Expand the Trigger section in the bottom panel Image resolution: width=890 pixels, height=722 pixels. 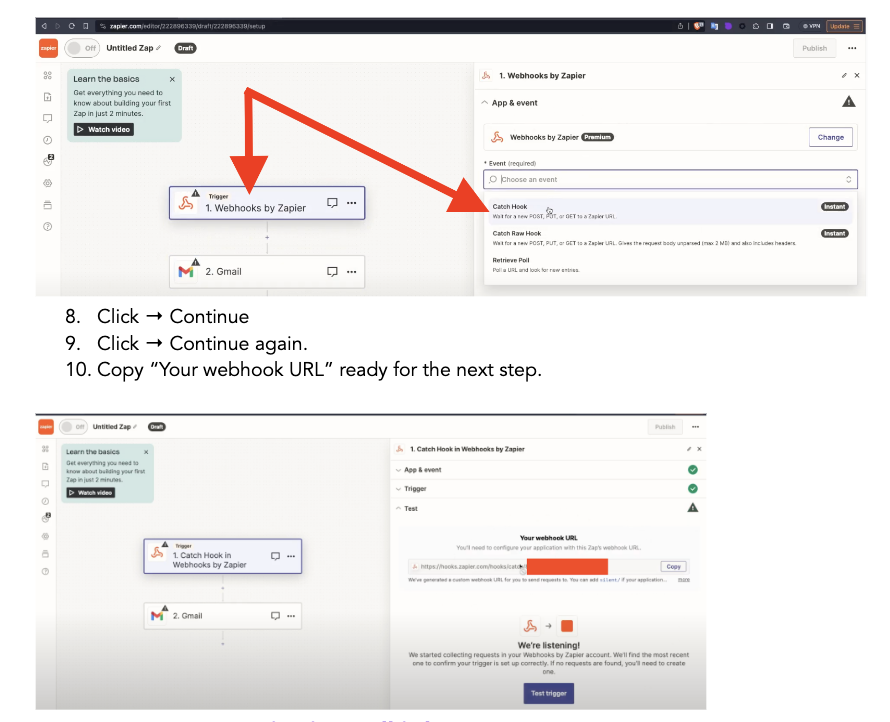(415, 489)
